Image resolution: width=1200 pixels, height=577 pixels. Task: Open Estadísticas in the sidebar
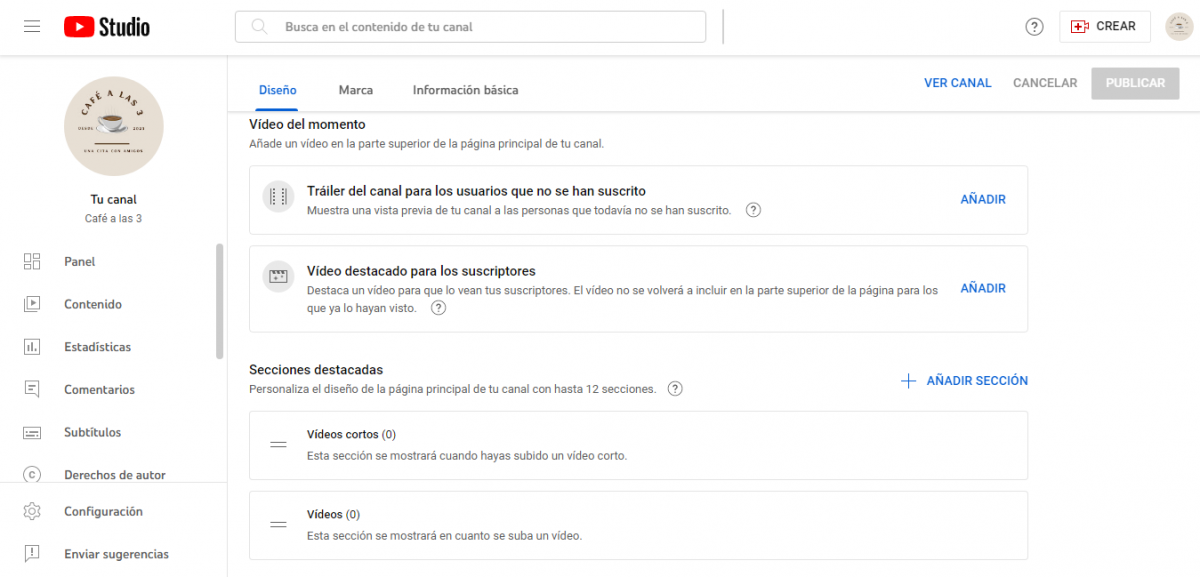tap(97, 347)
